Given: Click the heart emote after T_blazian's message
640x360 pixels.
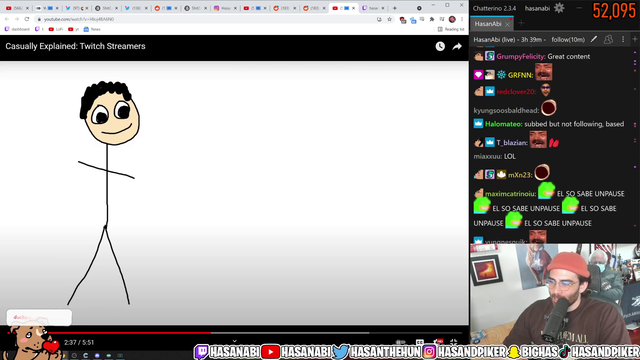Looking at the screenshot, I should [x=554, y=143].
